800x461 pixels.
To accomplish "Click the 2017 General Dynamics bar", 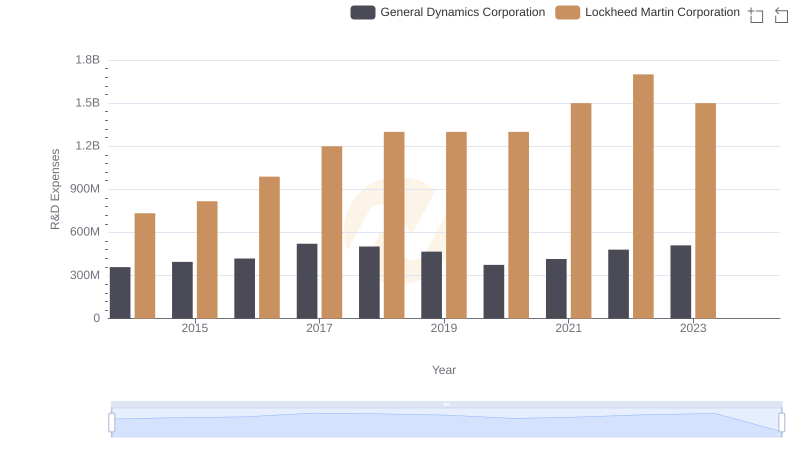I will click(307, 281).
